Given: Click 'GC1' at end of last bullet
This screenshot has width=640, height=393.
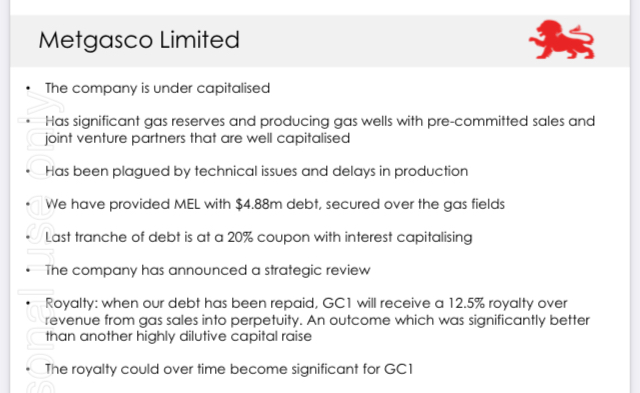Looking at the screenshot, I should click(398, 369).
